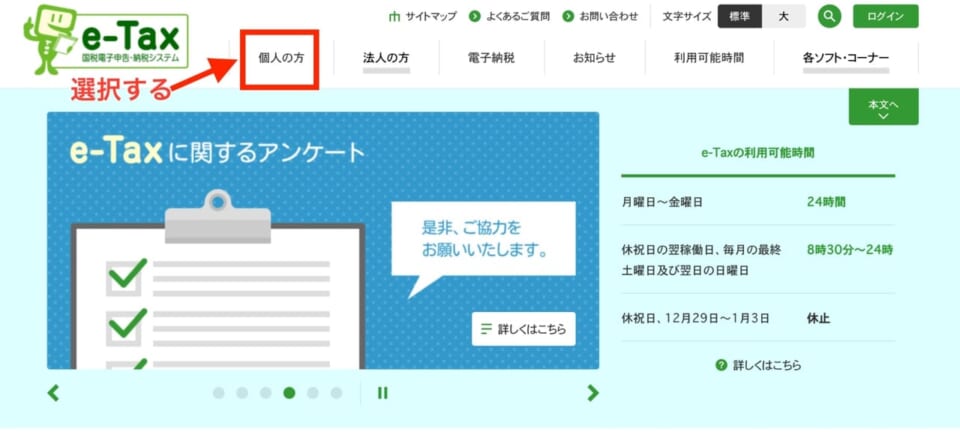Viewport: 960px width, 432px height.
Task: Select fifth carousel dot
Action: 313,393
